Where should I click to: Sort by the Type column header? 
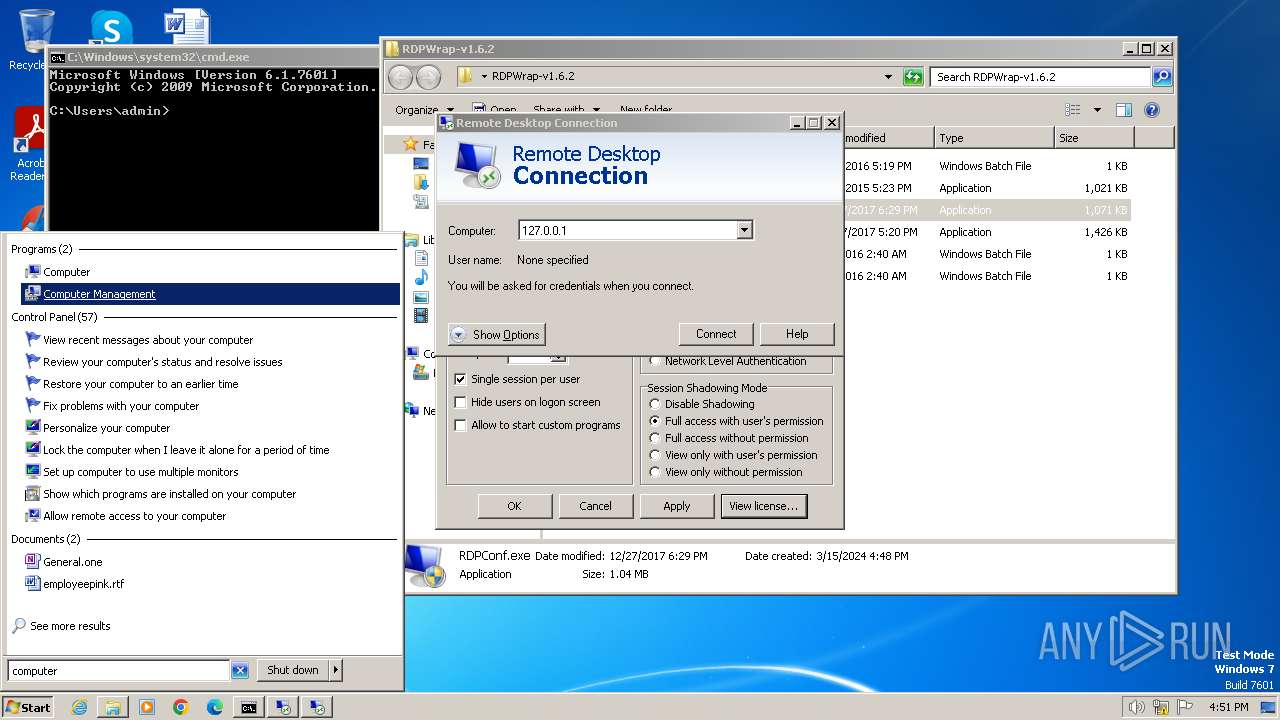point(994,138)
